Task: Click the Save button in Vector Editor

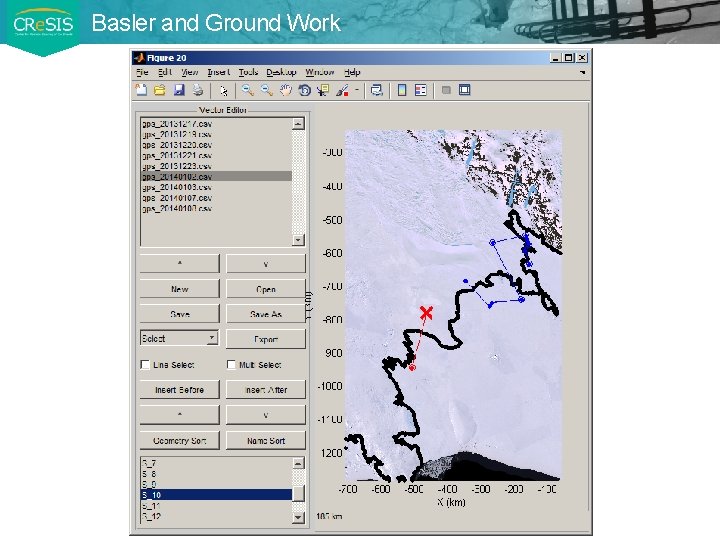Action: point(180,314)
